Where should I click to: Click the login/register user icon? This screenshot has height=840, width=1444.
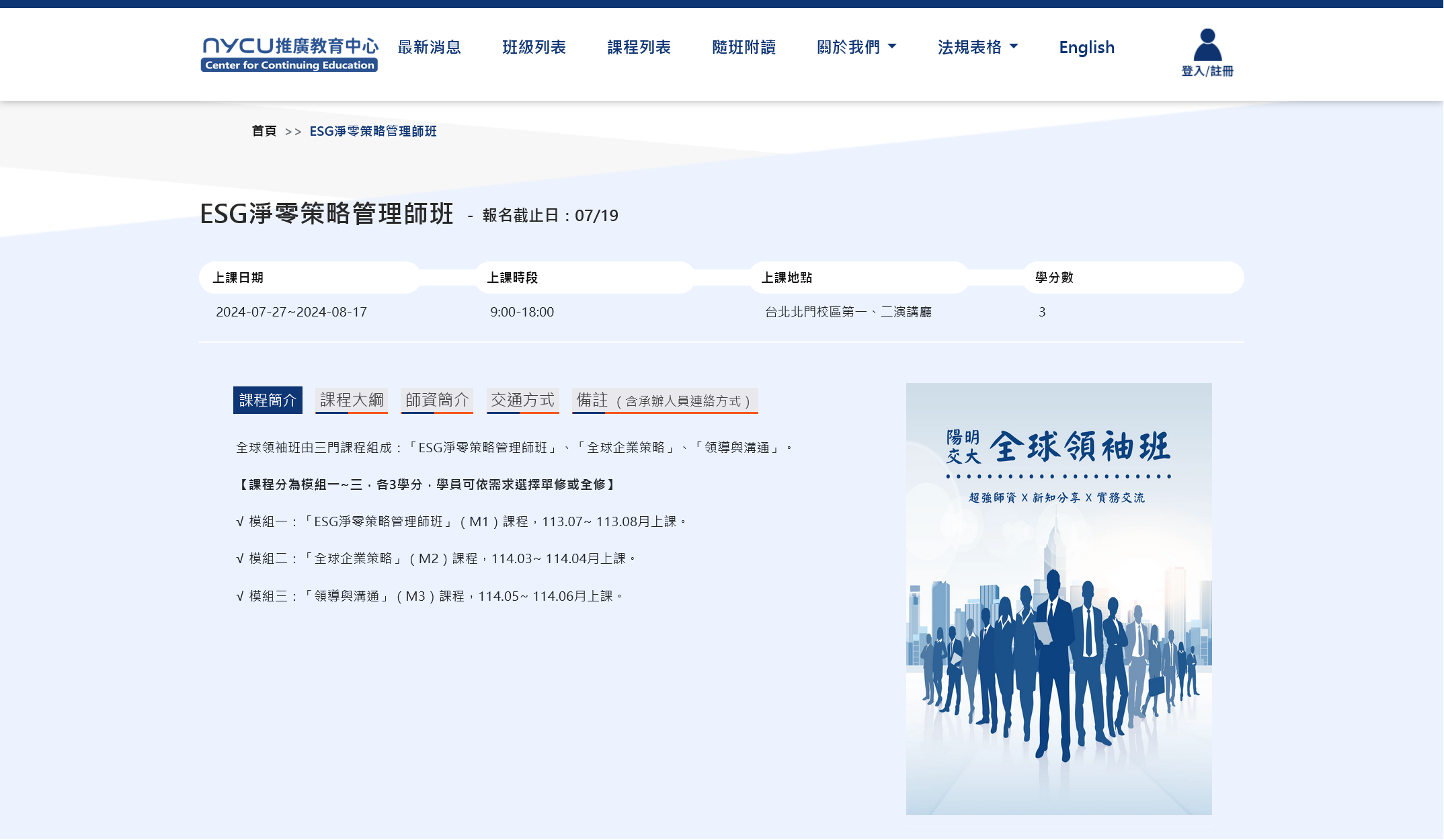click(1207, 44)
